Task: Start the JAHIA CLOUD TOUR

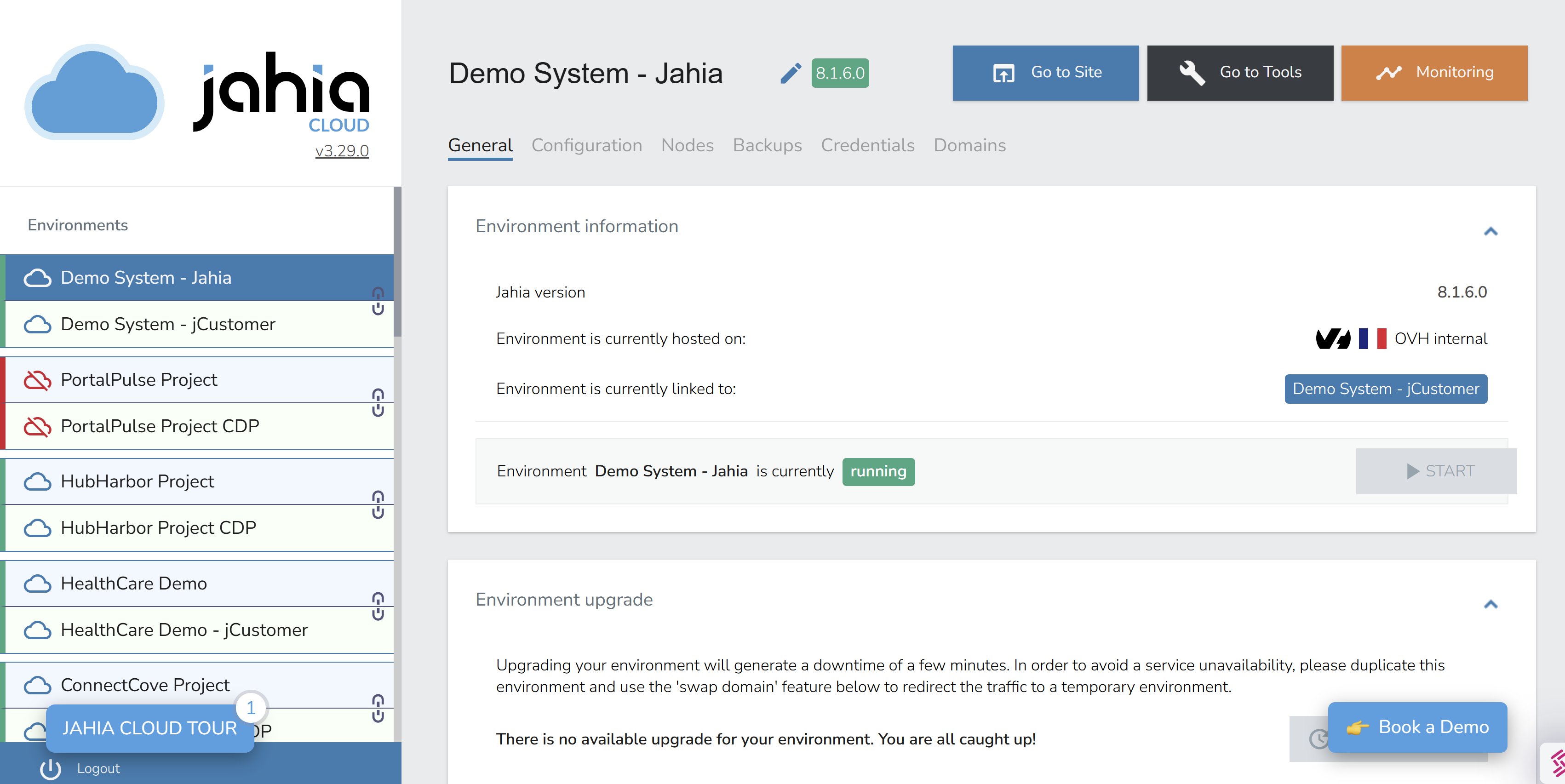Action: click(149, 728)
